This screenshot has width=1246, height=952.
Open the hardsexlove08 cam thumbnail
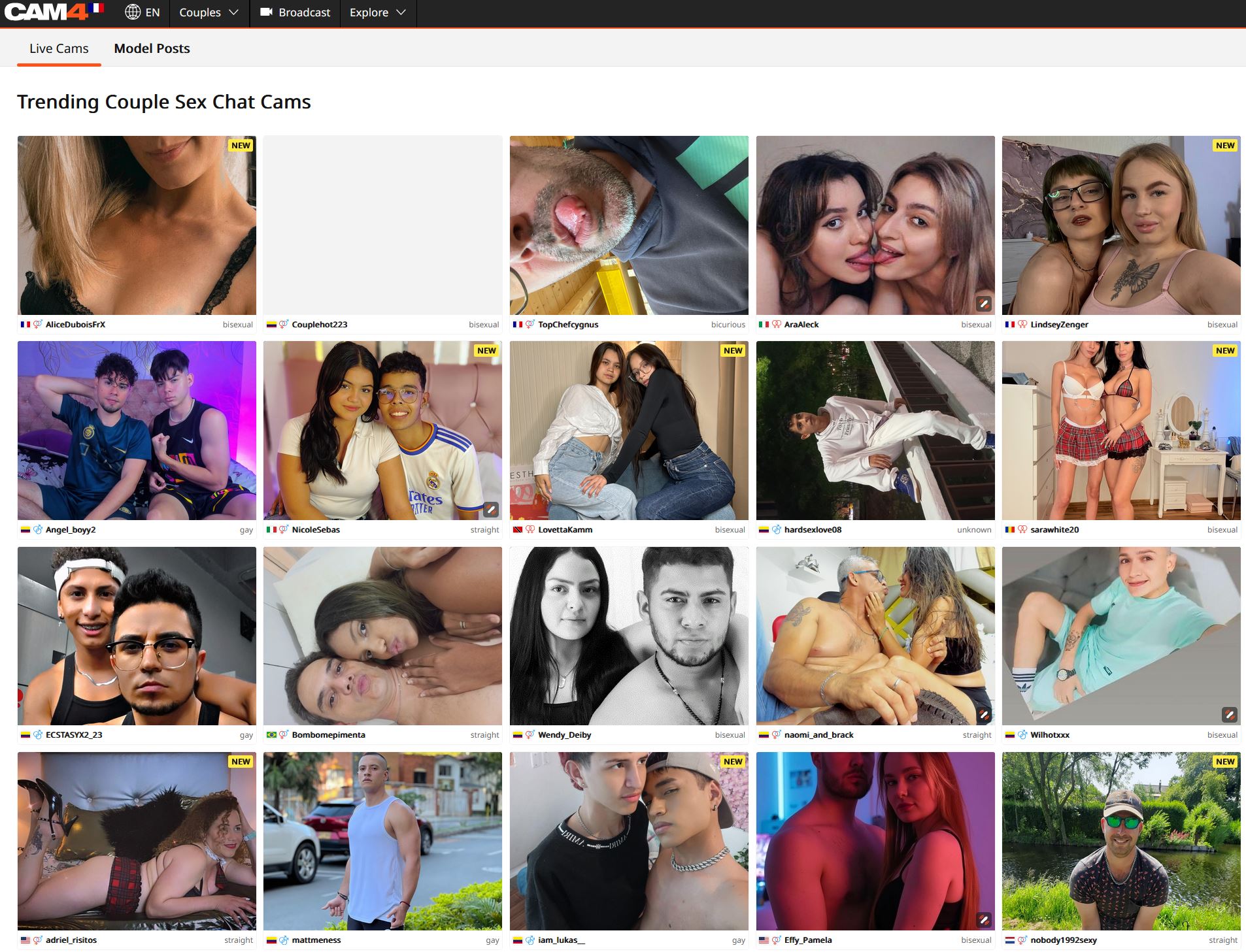pos(875,431)
